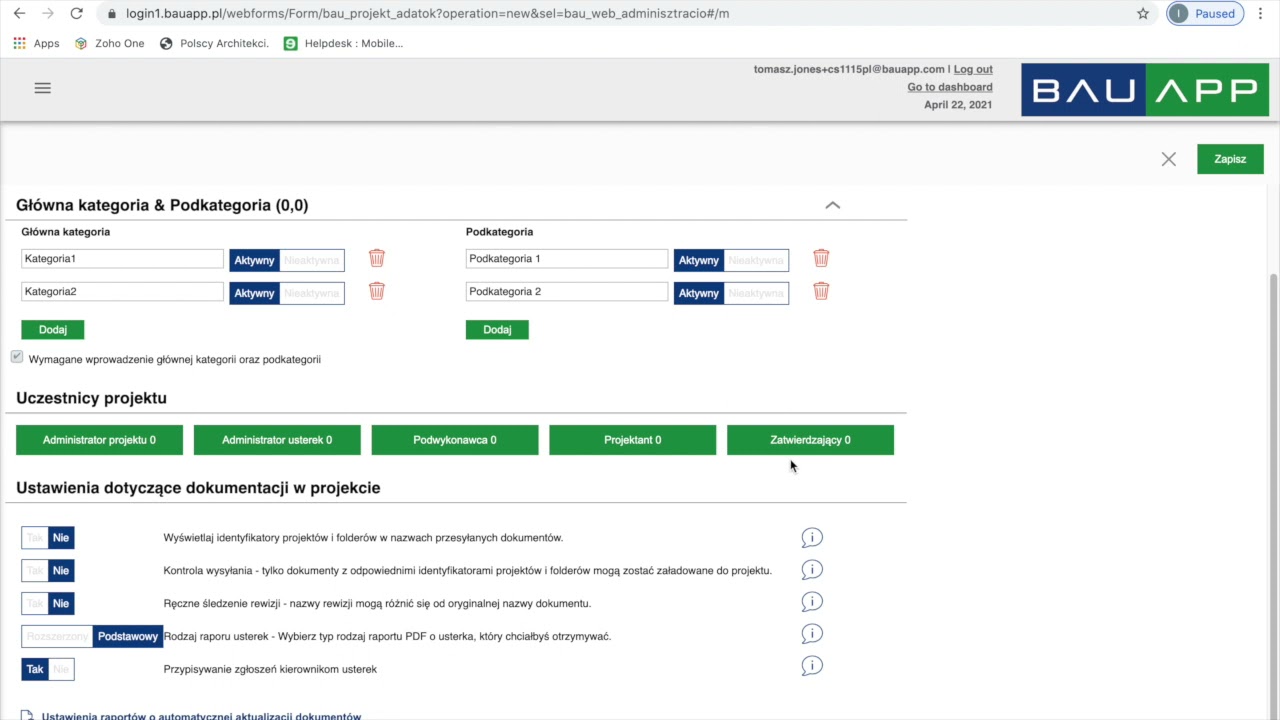
Task: Click Go to dashboard link
Action: coord(950,87)
